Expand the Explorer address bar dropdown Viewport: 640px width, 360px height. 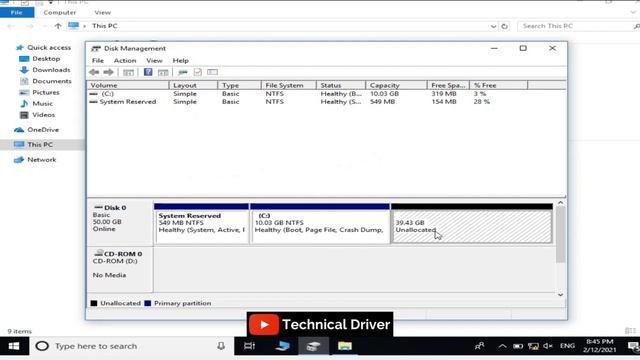[493, 26]
